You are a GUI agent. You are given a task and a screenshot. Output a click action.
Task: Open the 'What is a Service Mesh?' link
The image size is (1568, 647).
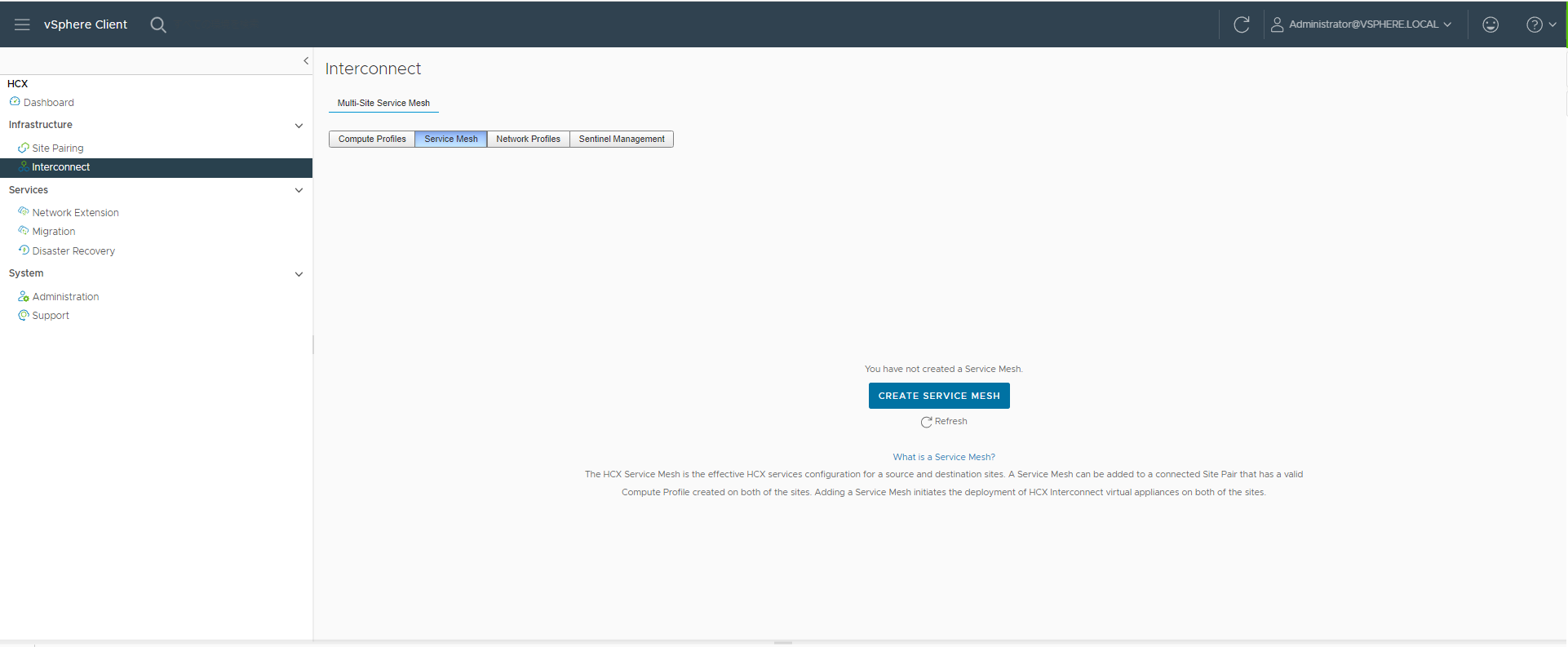tap(944, 457)
